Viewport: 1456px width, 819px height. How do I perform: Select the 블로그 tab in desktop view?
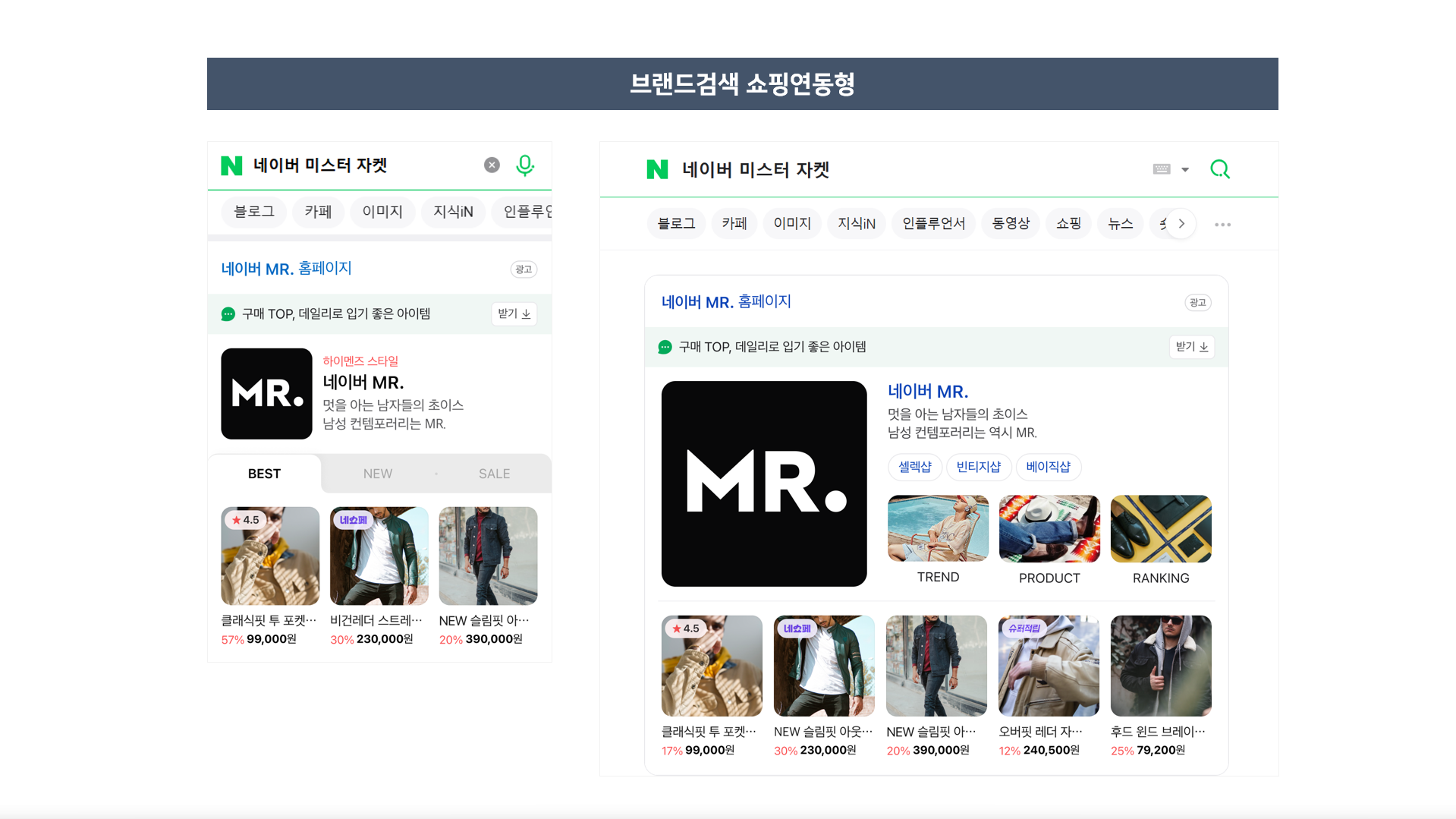(x=676, y=224)
